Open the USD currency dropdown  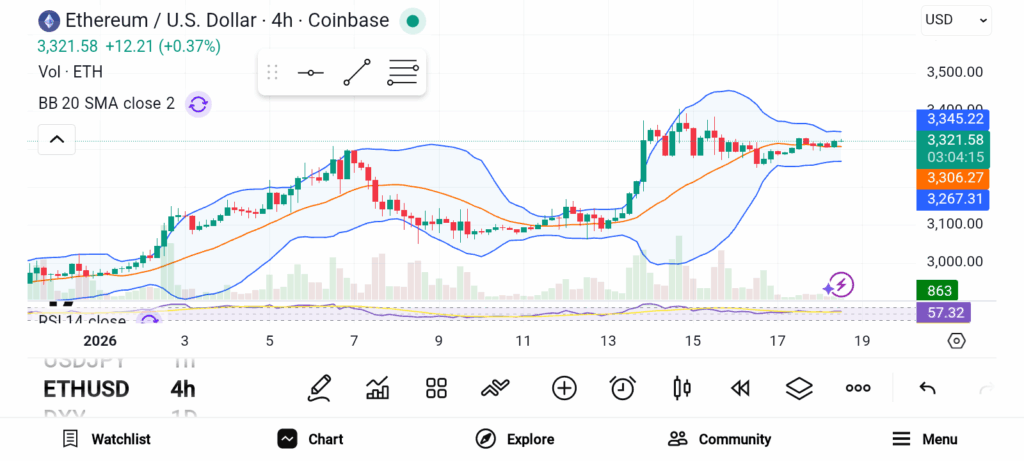[x=956, y=20]
